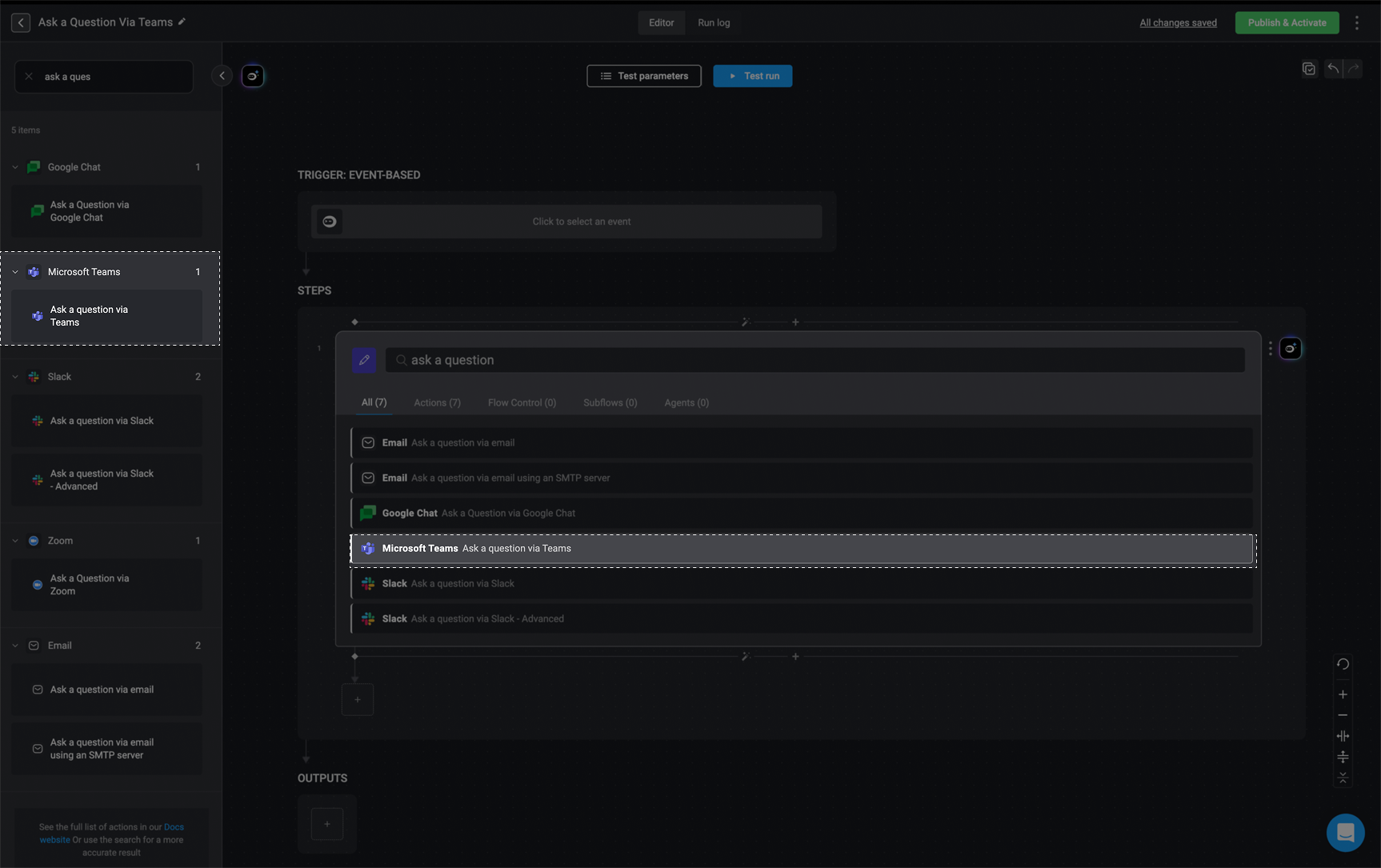Choose sidebar email using an SMTP server action
This screenshot has height=868, width=1381.
[106, 749]
